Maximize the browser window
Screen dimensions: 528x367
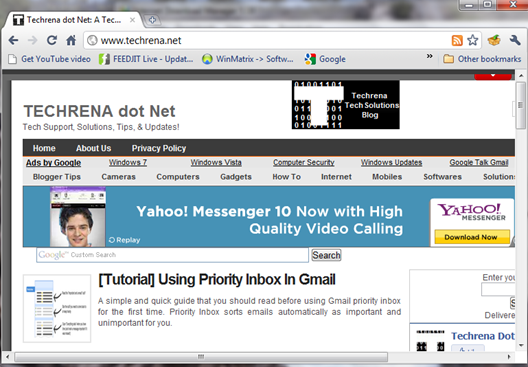[x=488, y=5]
